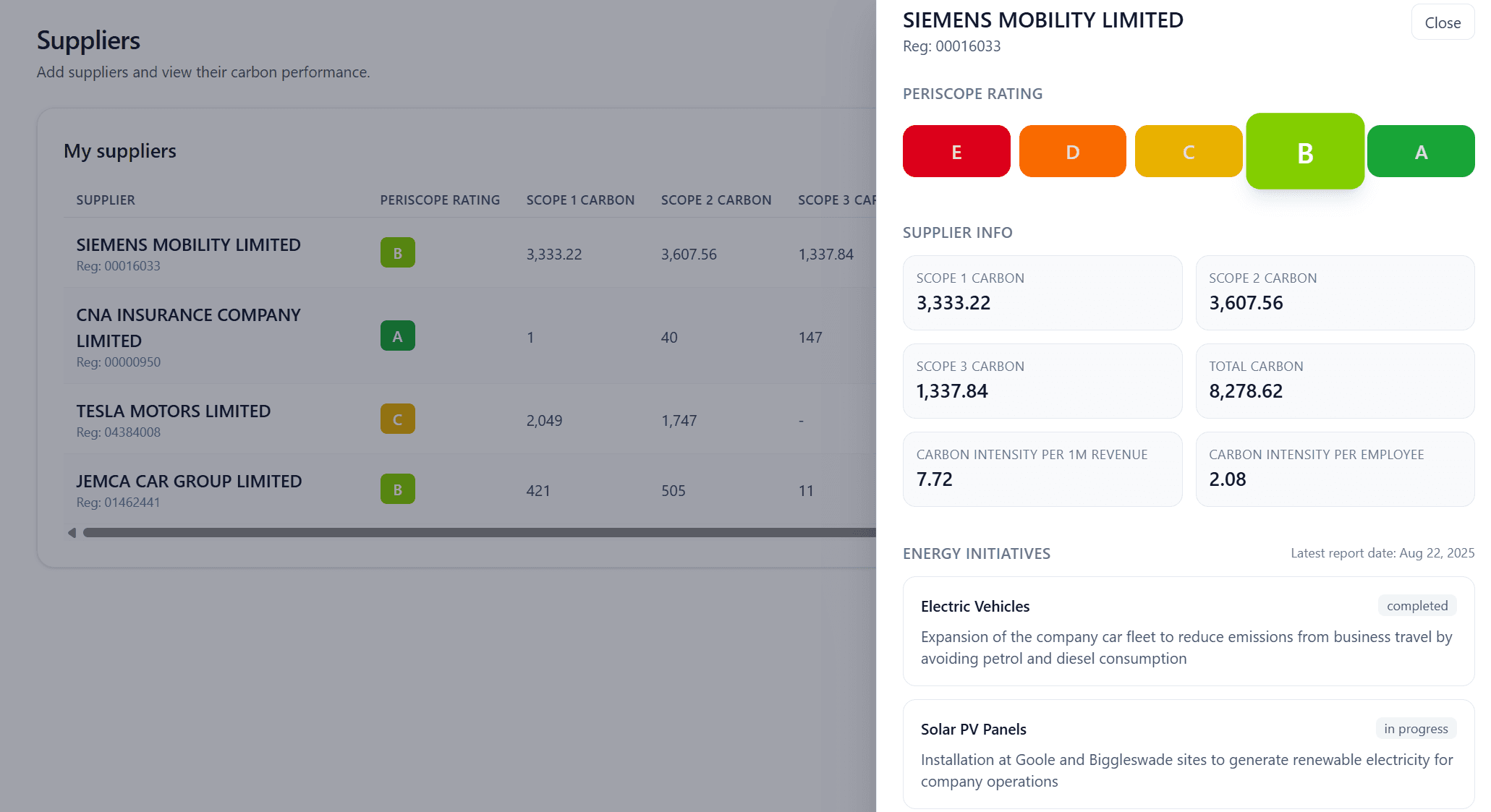
Task: Select the orange D rating badge
Action: (x=1072, y=151)
